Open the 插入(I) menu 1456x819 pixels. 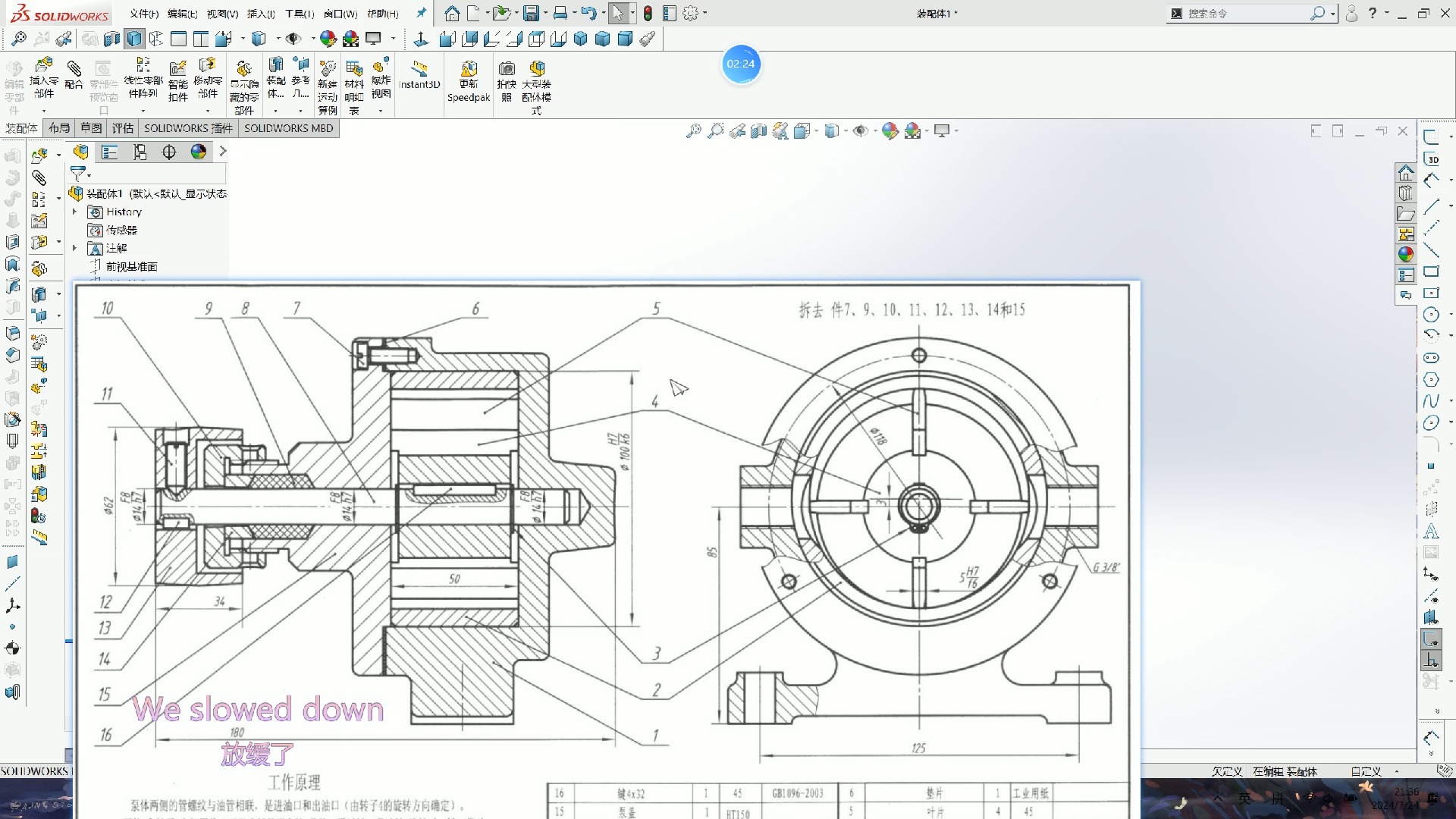pos(261,14)
